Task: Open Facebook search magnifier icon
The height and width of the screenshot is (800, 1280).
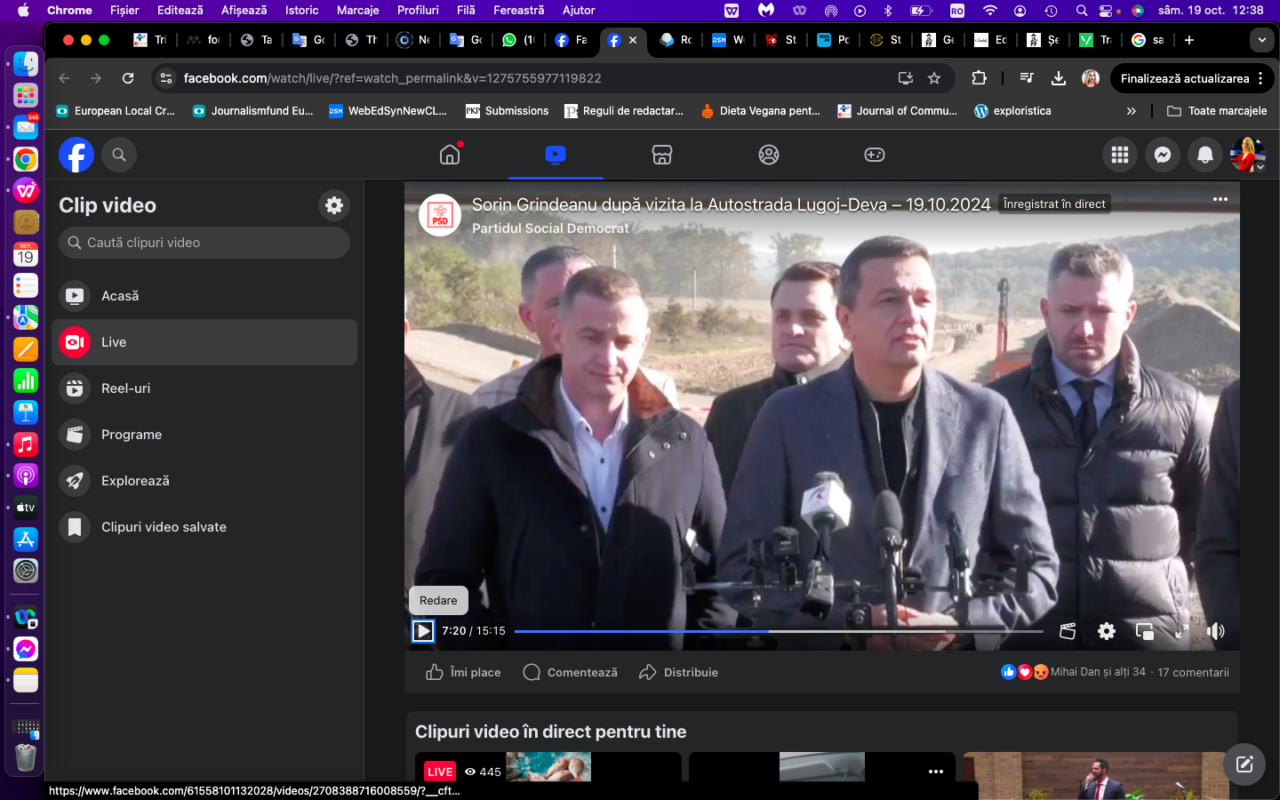Action: [119, 155]
